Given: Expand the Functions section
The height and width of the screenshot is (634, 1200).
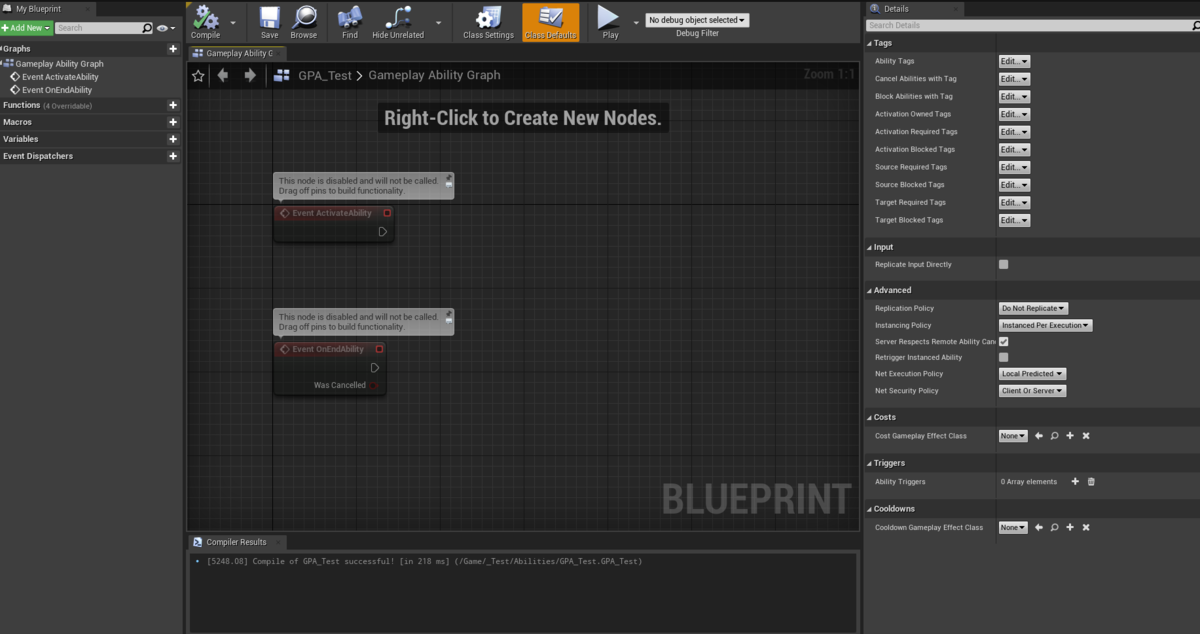Looking at the screenshot, I should 21,105.
